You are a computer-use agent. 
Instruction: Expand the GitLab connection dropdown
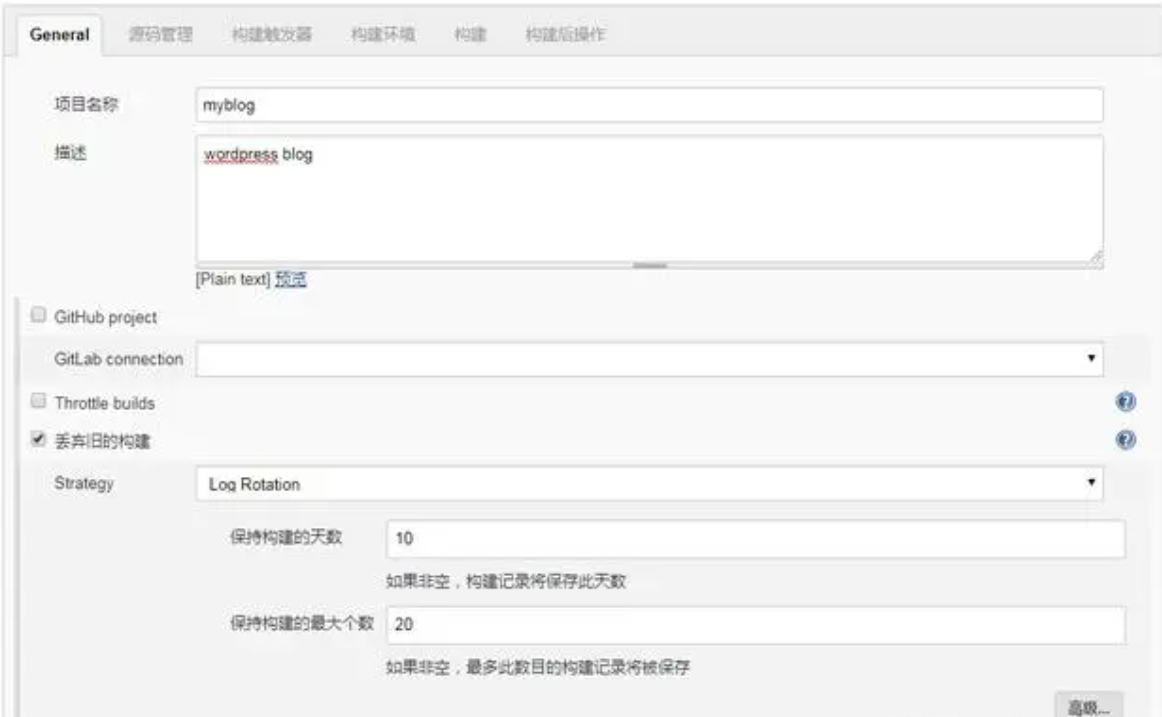[x=649, y=358]
